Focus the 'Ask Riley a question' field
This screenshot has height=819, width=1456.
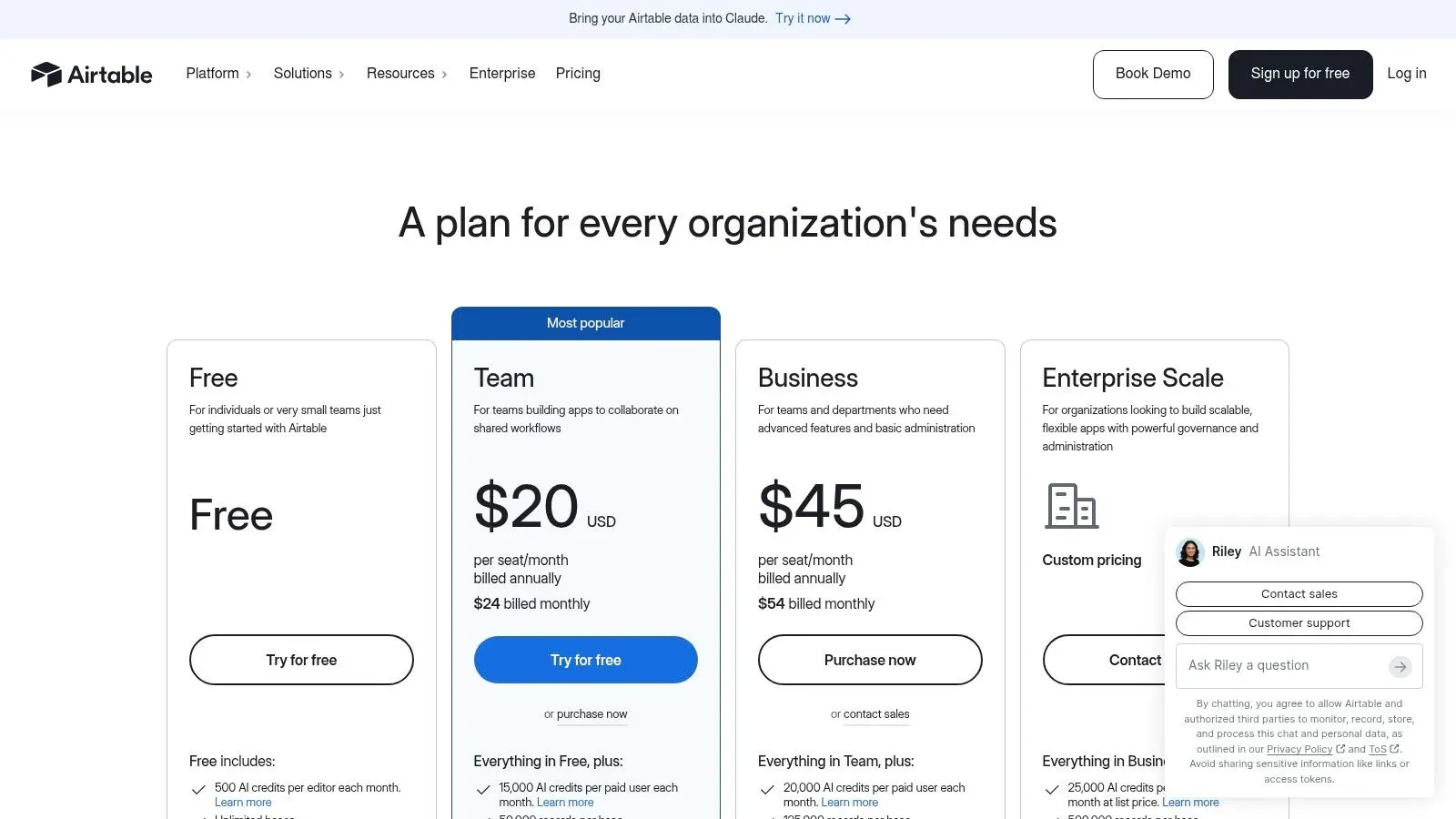[x=1283, y=666]
